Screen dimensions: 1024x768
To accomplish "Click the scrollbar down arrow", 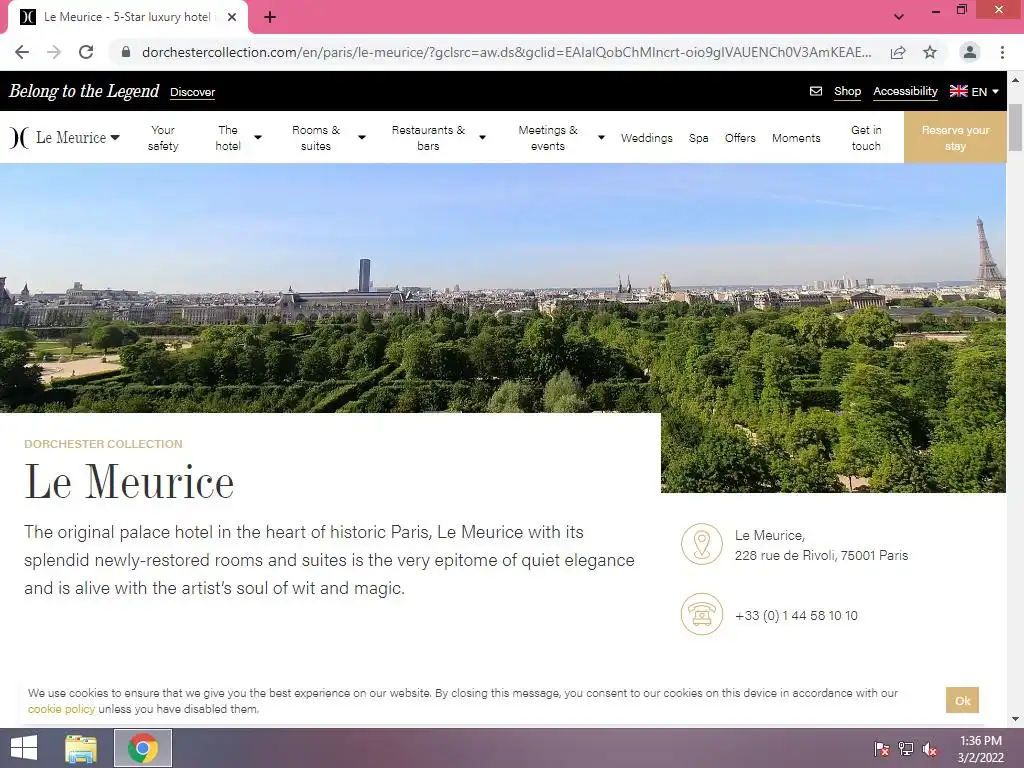I will tap(1016, 719).
